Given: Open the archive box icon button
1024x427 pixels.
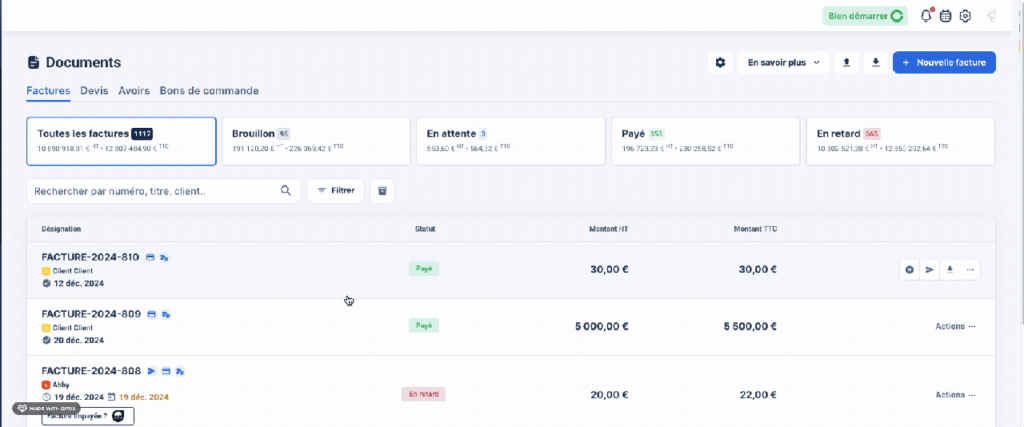Looking at the screenshot, I should (x=383, y=191).
